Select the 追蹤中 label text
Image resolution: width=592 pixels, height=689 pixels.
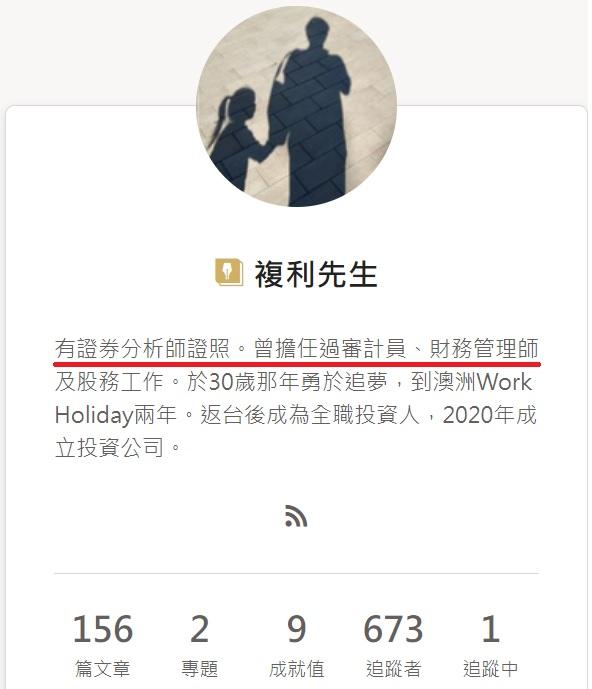490,669
